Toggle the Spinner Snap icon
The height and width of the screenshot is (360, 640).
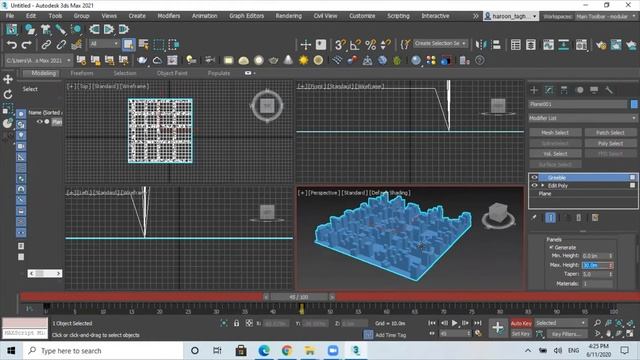[385, 44]
